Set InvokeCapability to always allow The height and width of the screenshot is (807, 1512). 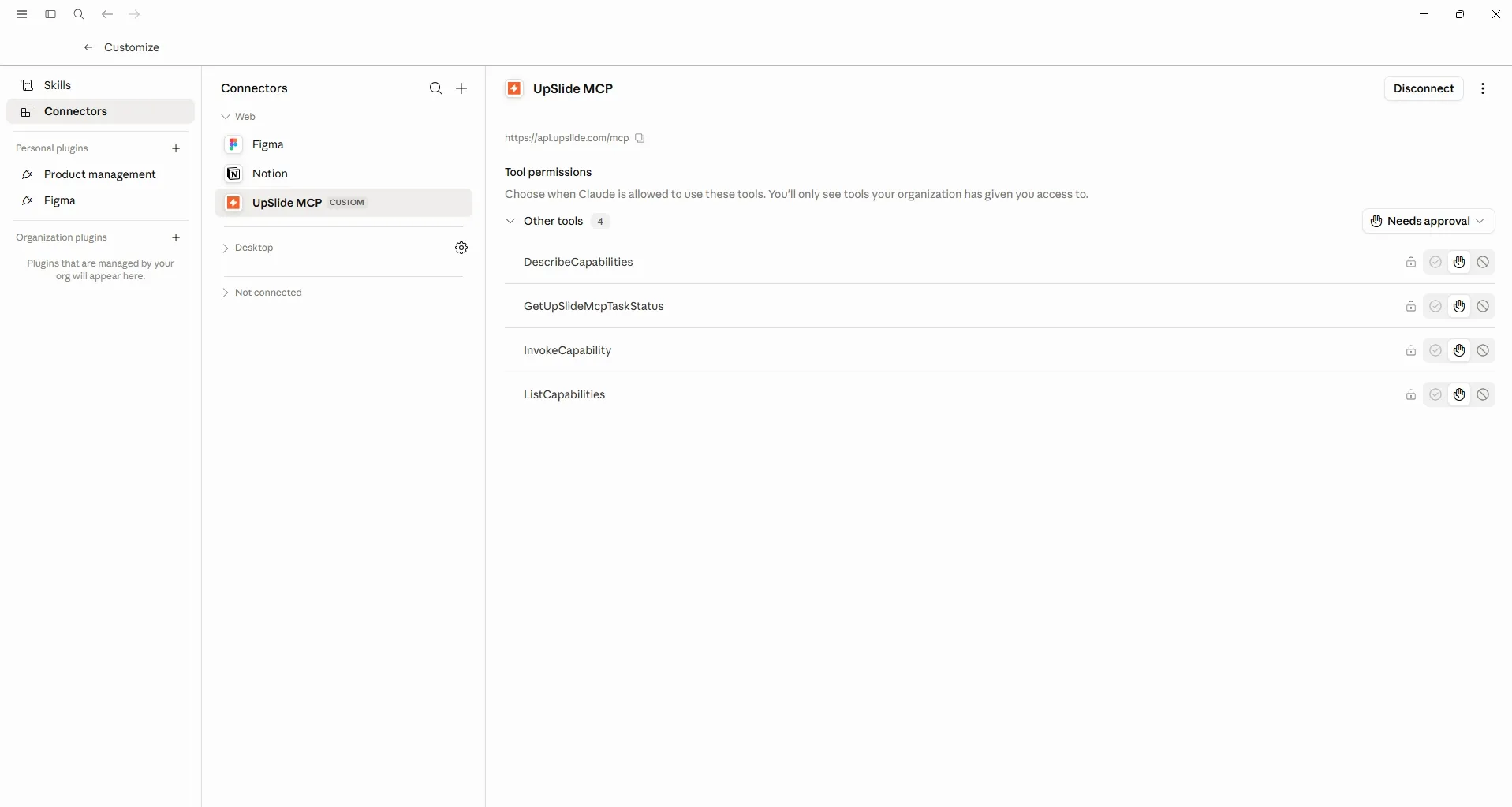[1435, 350]
